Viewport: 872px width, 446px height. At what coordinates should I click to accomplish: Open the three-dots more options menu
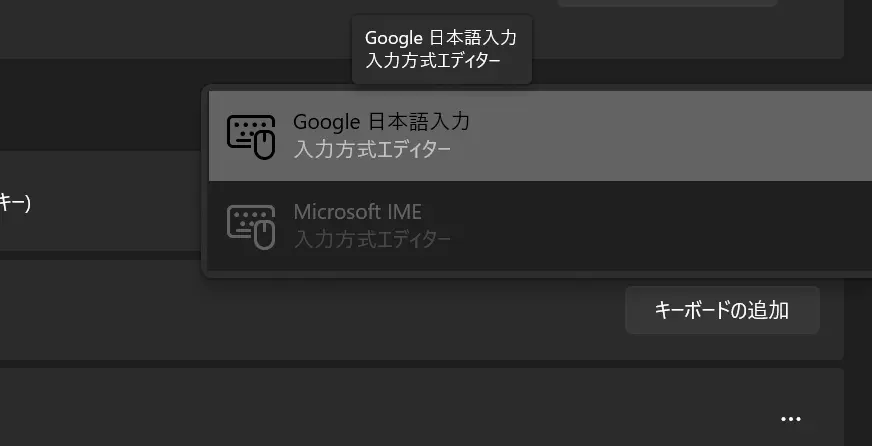coord(790,419)
